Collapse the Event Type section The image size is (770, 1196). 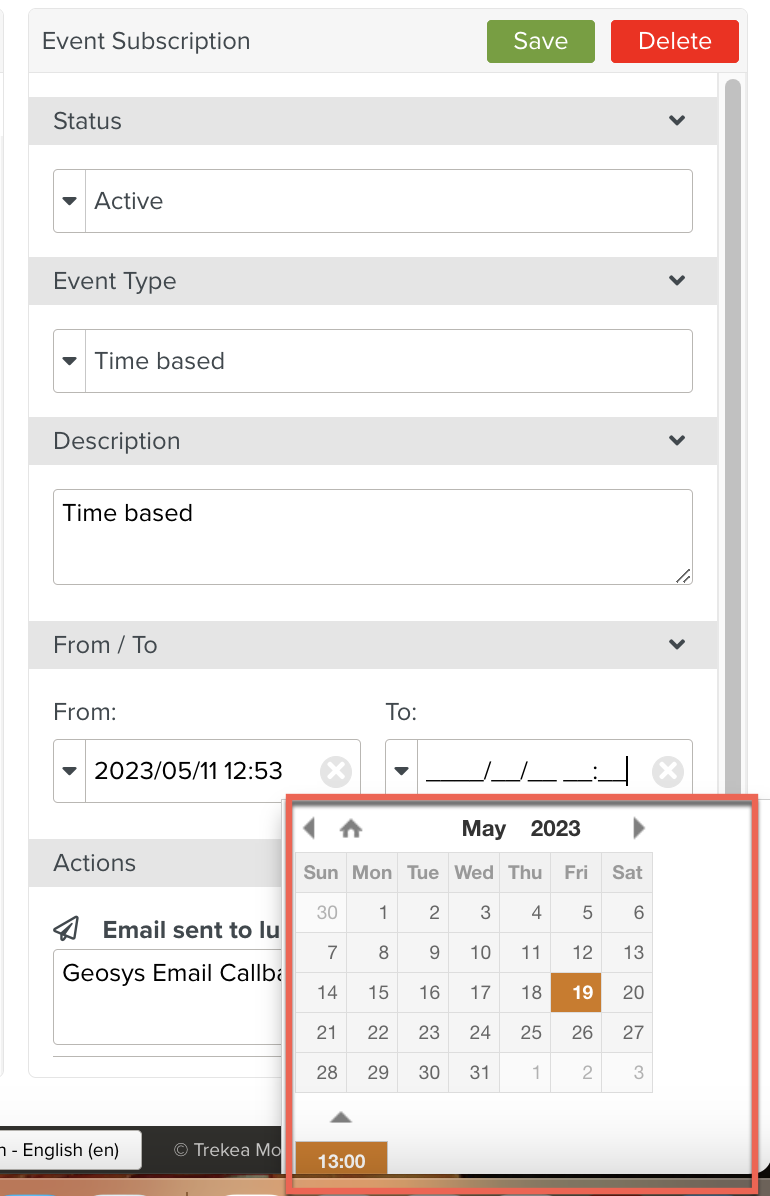pyautogui.click(x=677, y=281)
